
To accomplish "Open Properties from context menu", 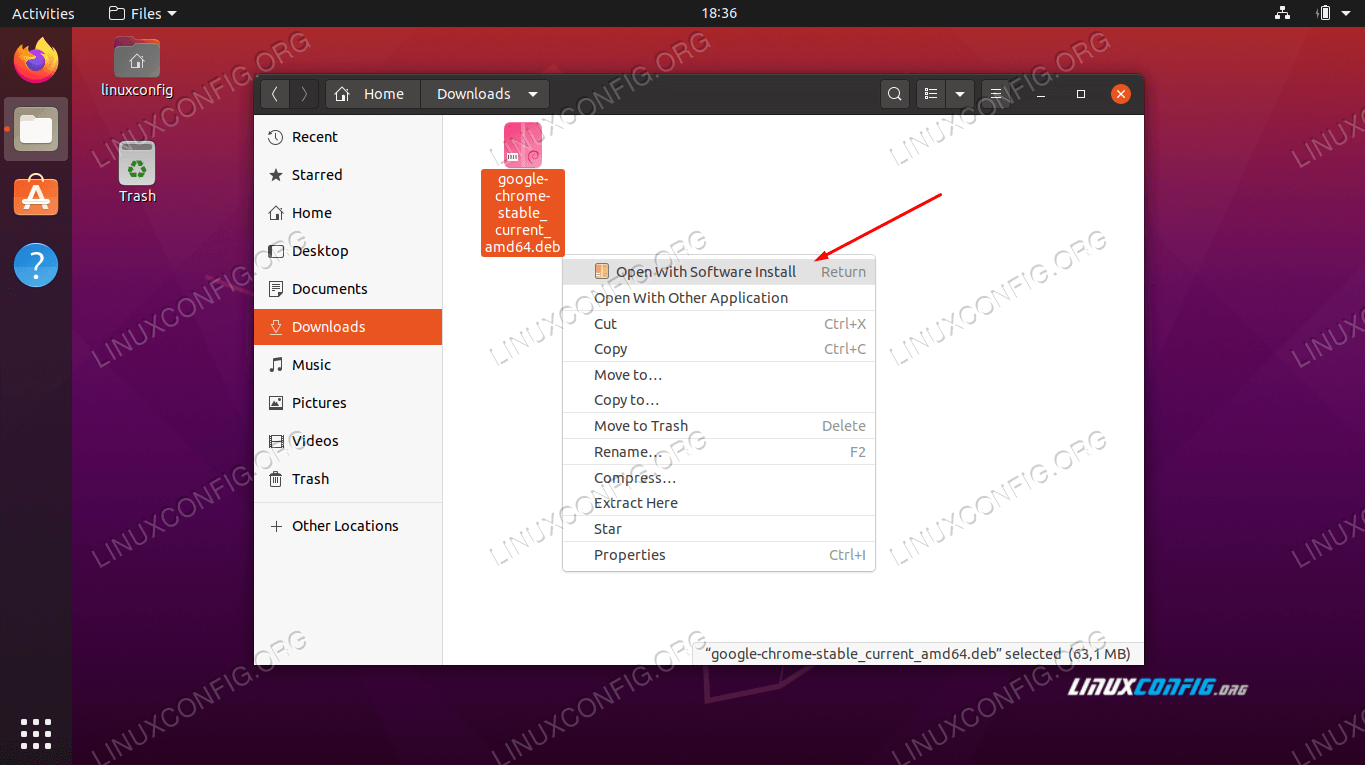I will 719,555.
